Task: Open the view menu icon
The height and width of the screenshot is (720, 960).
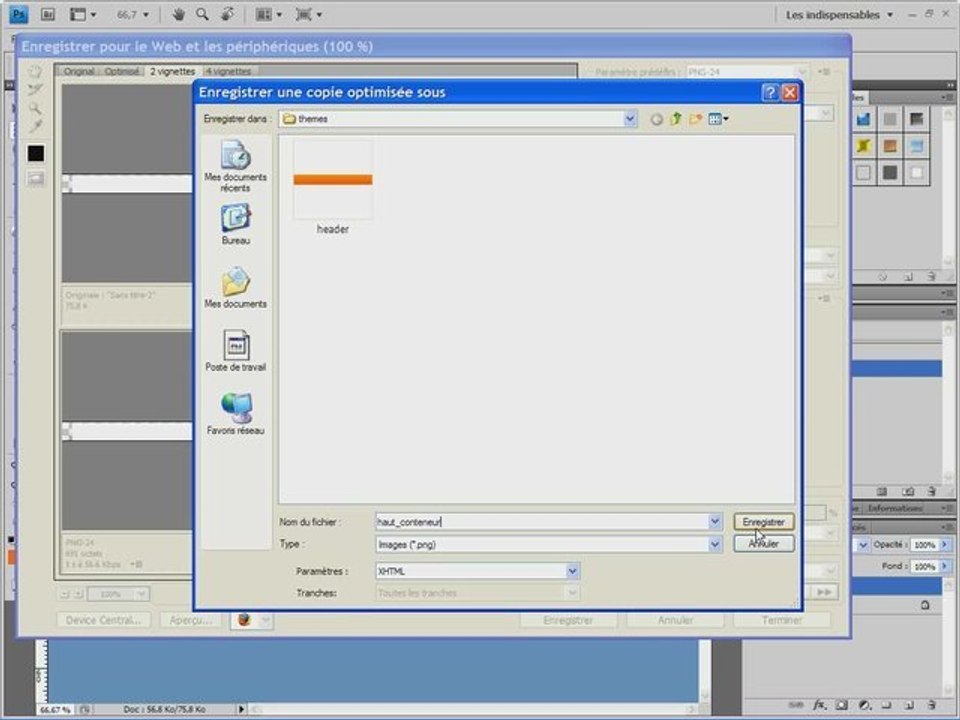Action: pyautogui.click(x=718, y=119)
